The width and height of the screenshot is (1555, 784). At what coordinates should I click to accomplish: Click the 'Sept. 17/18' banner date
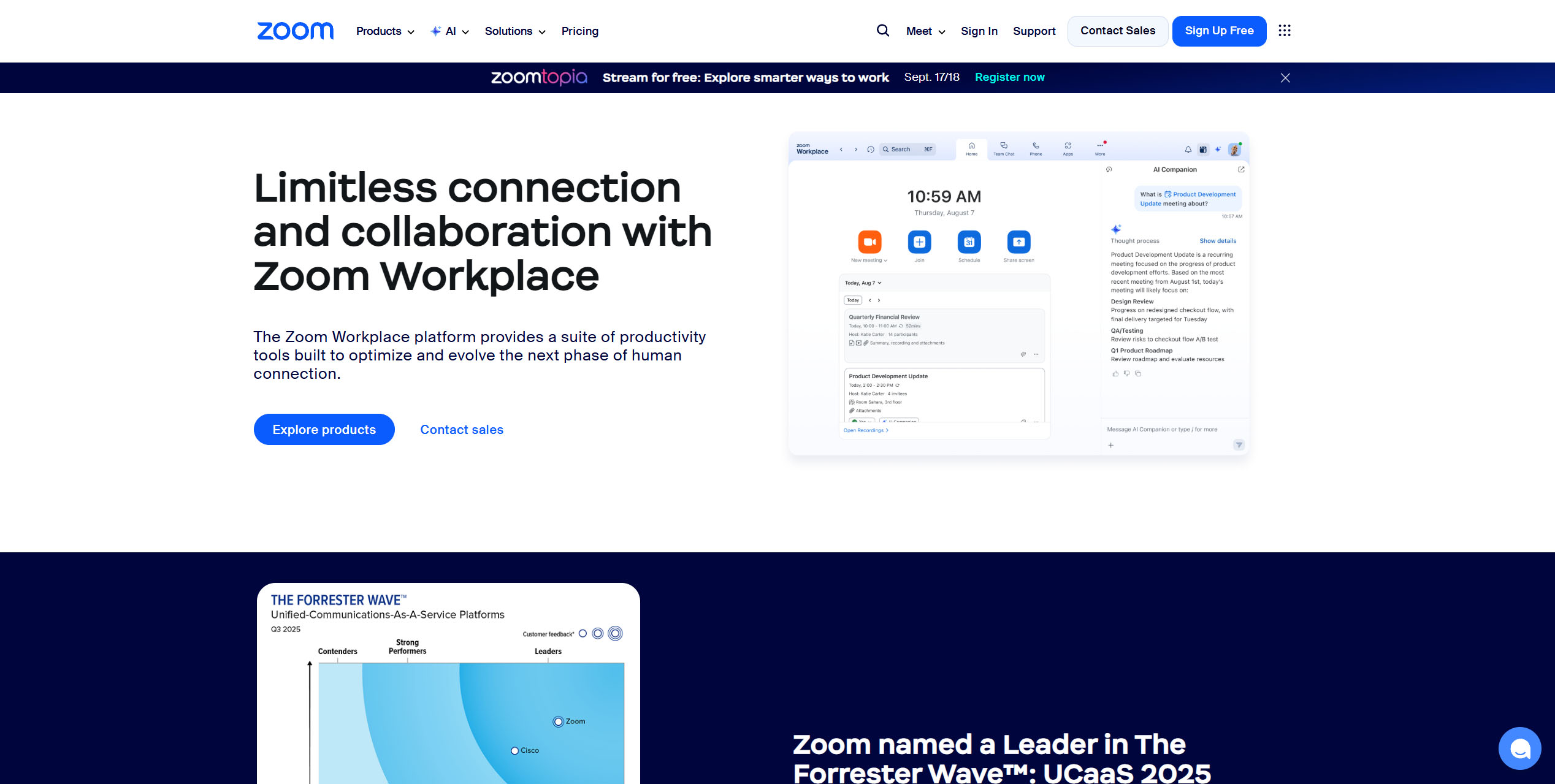pos(931,77)
